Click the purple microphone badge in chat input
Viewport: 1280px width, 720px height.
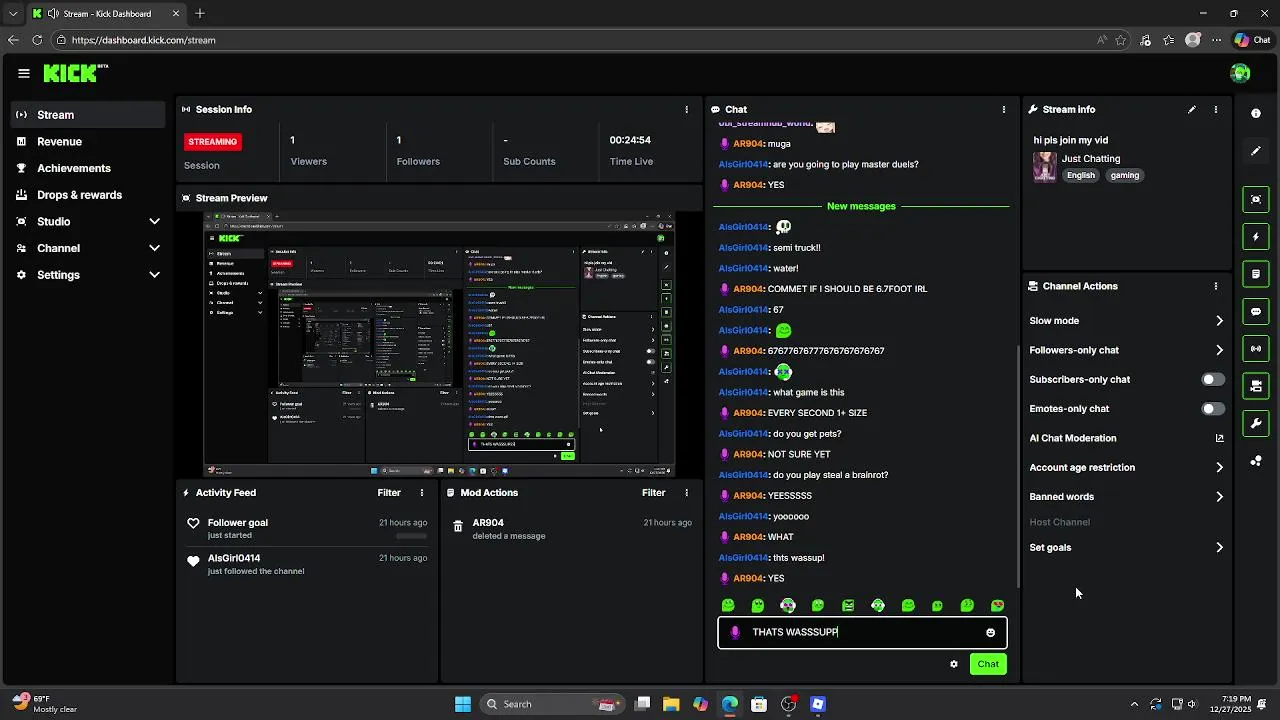736,632
